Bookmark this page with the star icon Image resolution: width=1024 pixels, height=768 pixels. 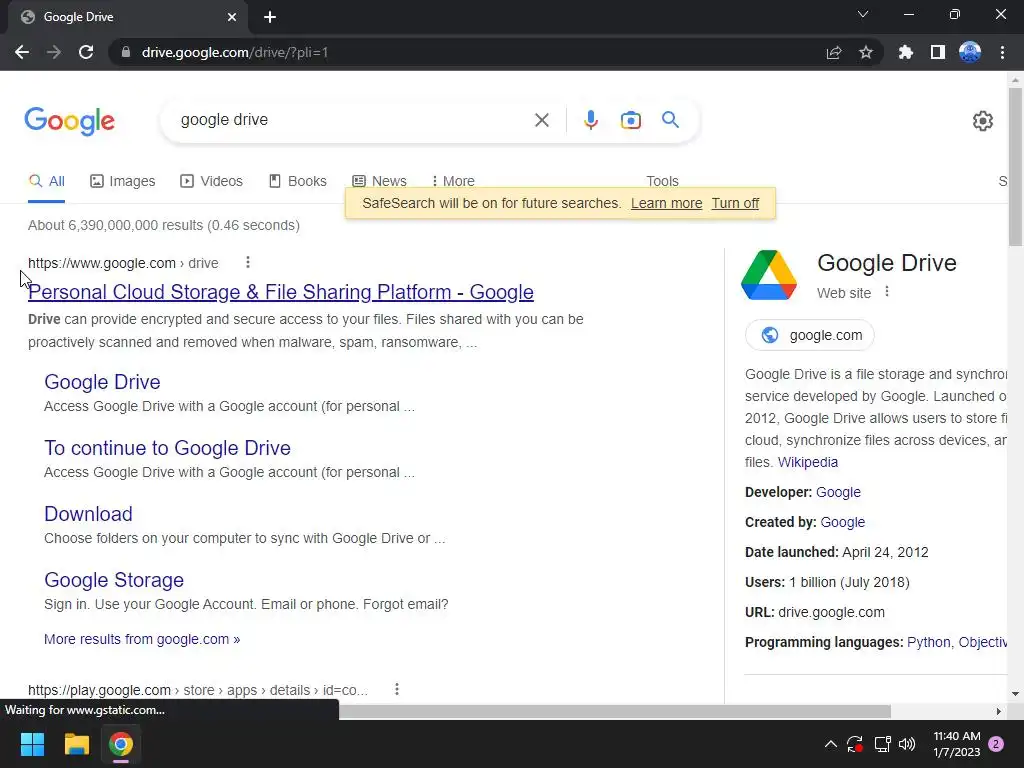[866, 52]
